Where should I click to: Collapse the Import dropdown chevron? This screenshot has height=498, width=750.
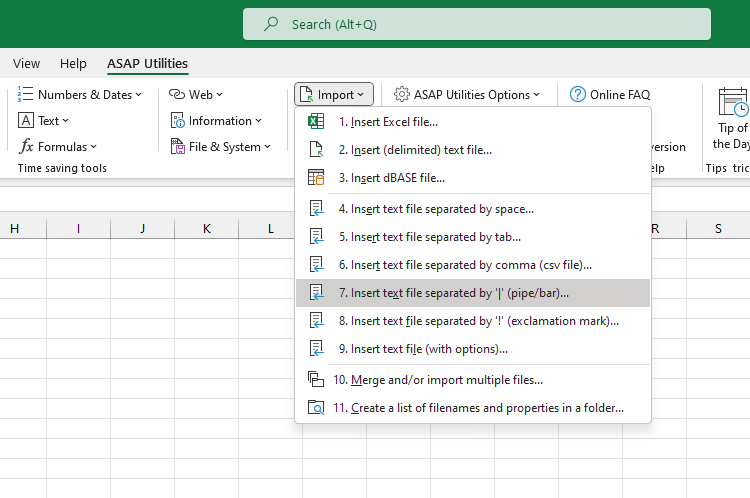[361, 95]
